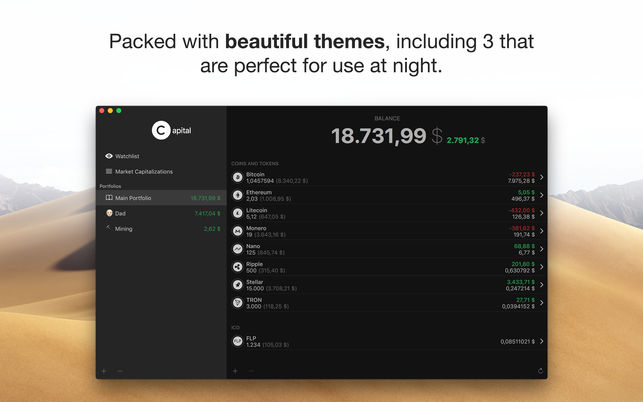The image size is (643, 402).
Task: Click the Stellar amount 15.000
Action: click(x=255, y=288)
